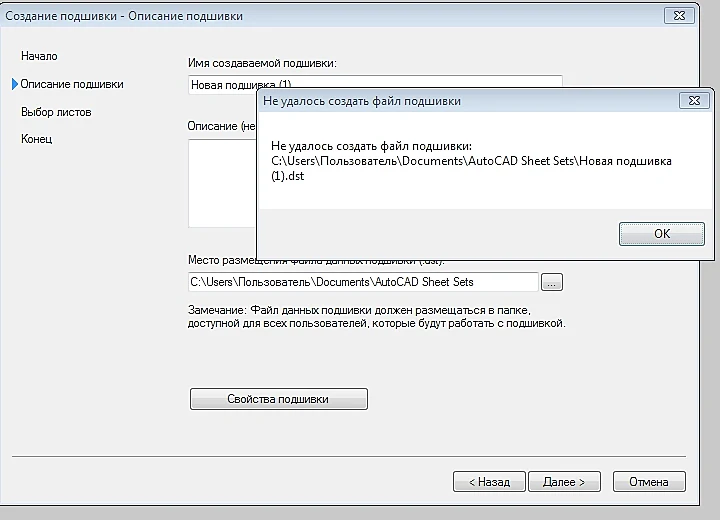The width and height of the screenshot is (720, 520).
Task: Open 'Свойства подшивки' properties button
Action: tap(279, 399)
